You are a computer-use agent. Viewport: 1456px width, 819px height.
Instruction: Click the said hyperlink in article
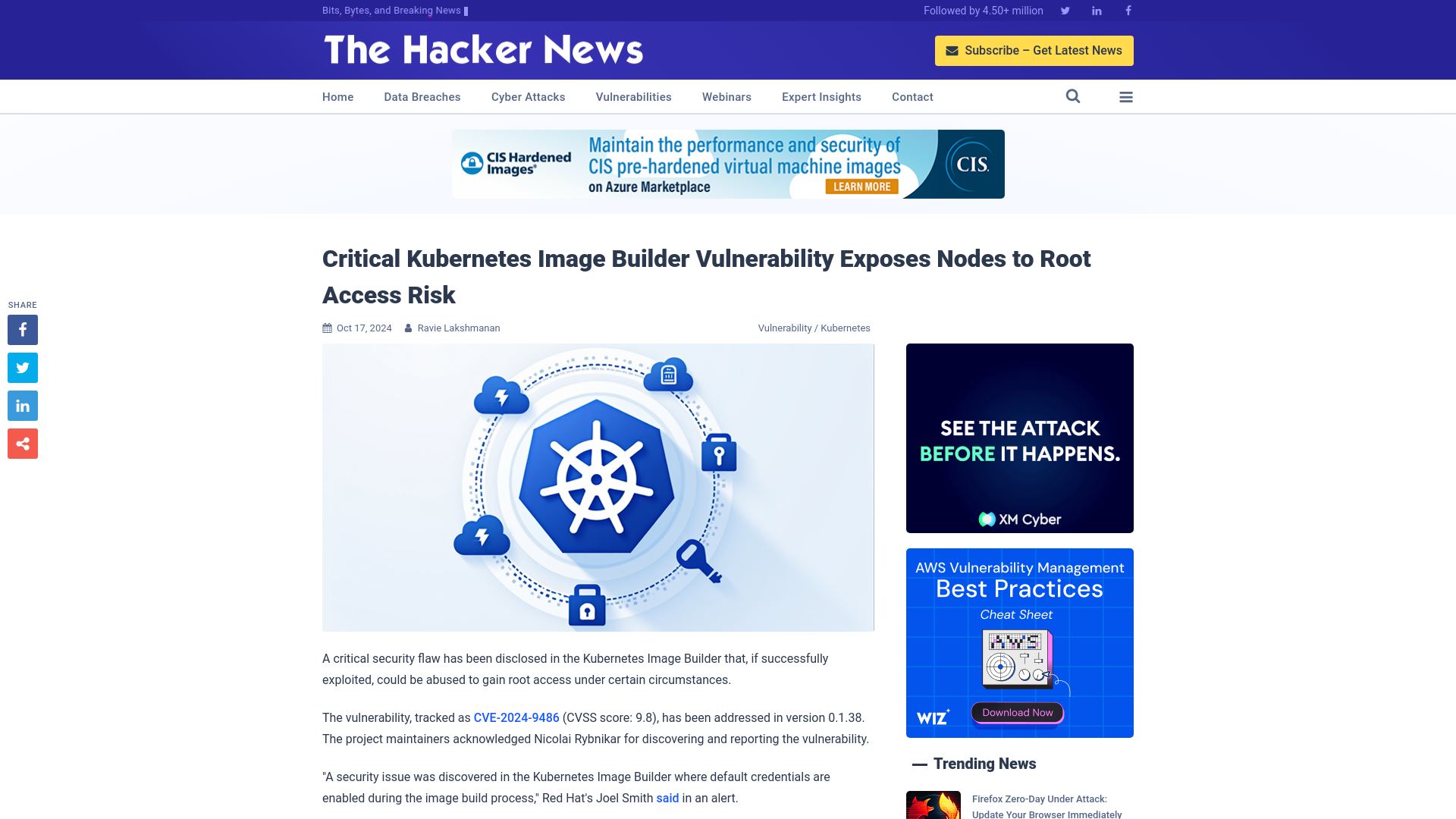[x=667, y=797]
